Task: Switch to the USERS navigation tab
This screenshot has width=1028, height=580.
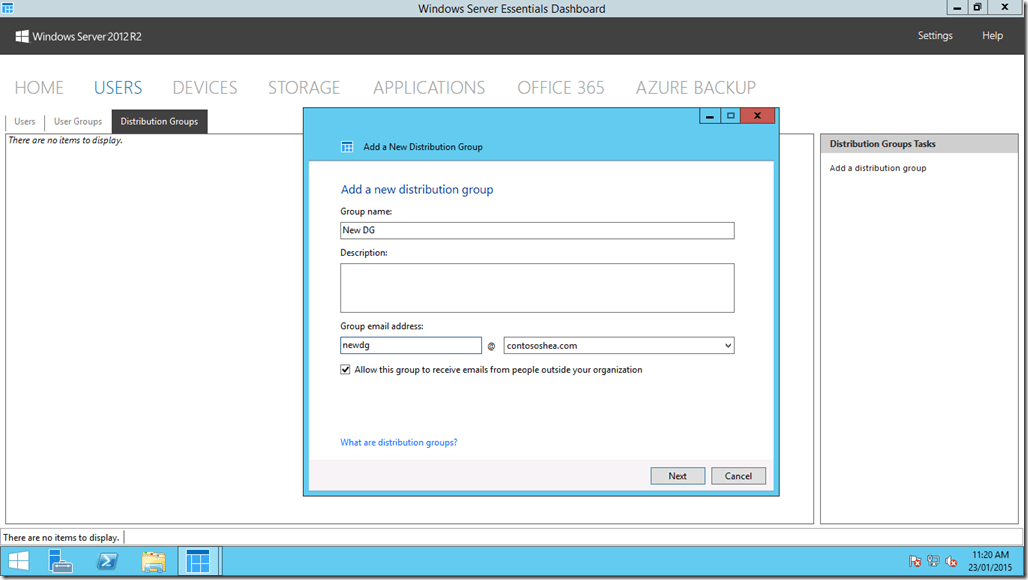Action: pyautogui.click(x=118, y=87)
